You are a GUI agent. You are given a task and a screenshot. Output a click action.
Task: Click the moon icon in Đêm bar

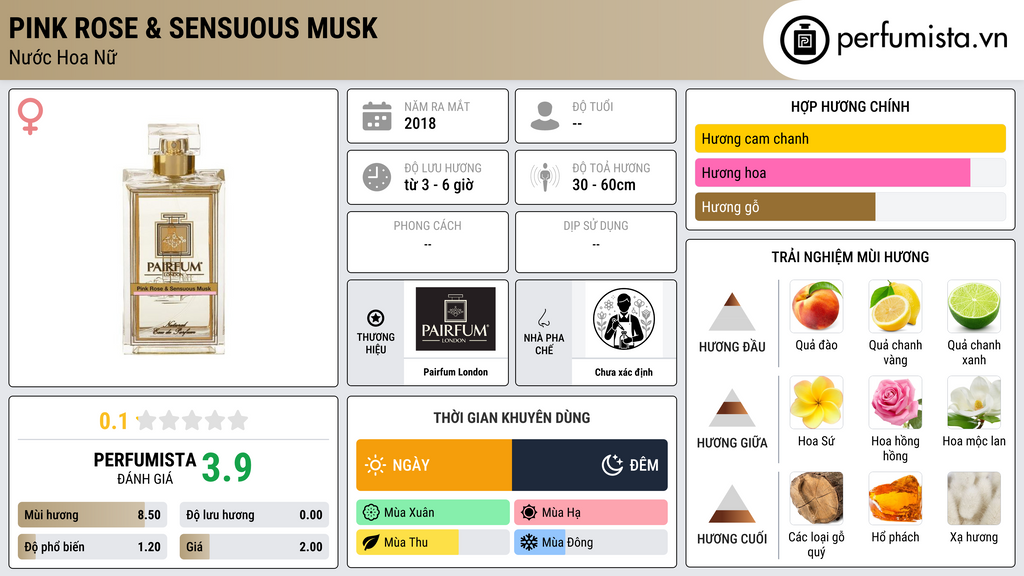tap(612, 465)
